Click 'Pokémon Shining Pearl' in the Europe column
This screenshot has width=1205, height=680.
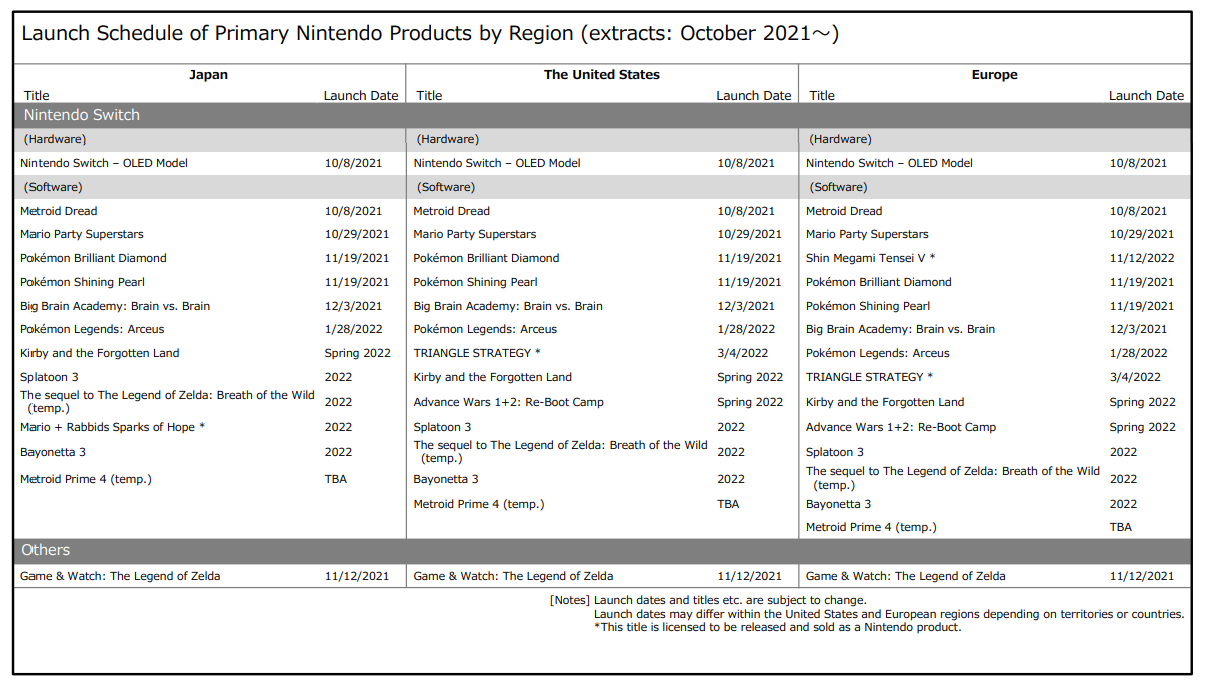click(x=868, y=306)
